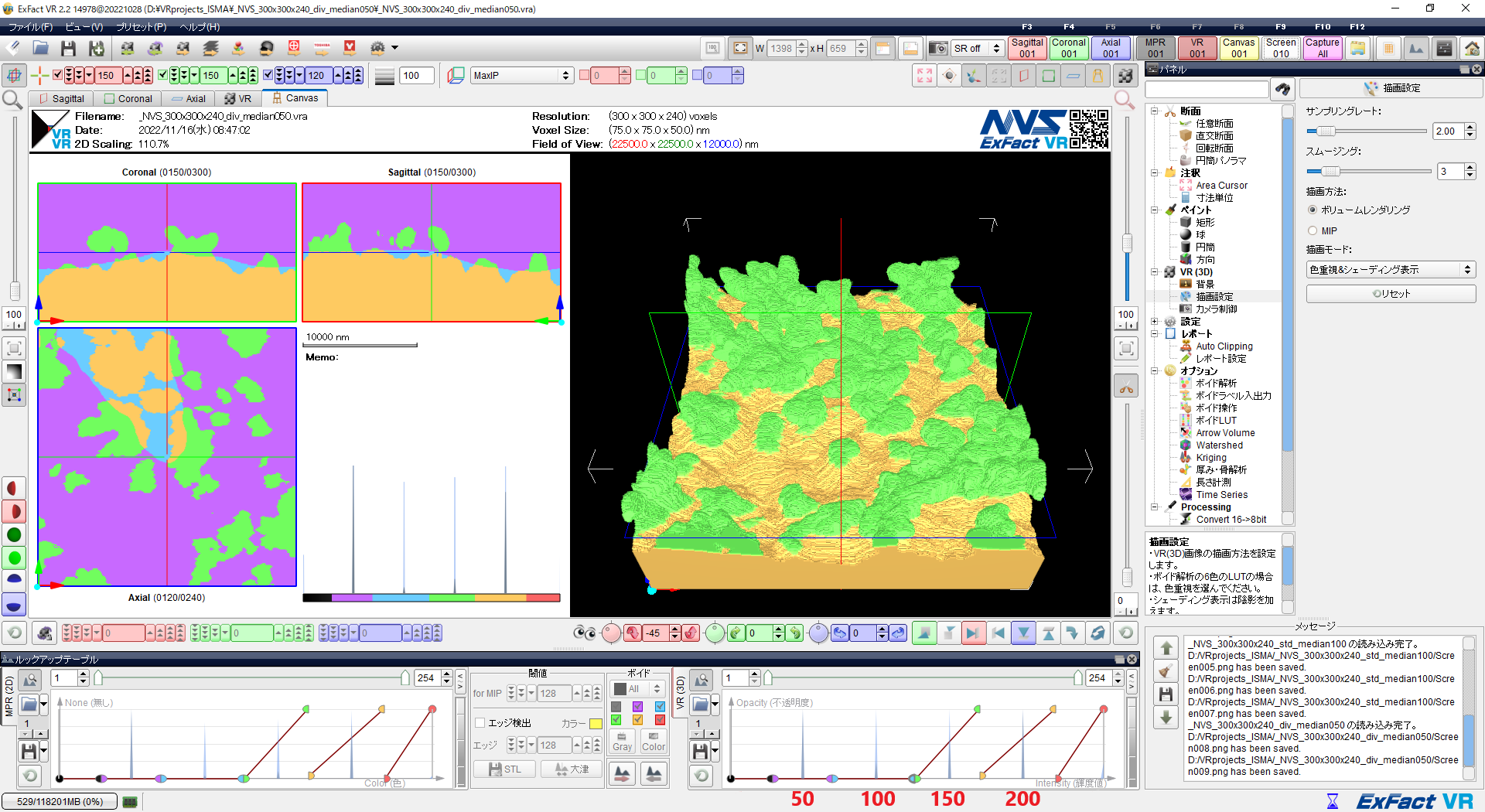Click the Sagittal plane red view icon in toolbar
This screenshot has height=812, width=1485.
pos(1023,75)
